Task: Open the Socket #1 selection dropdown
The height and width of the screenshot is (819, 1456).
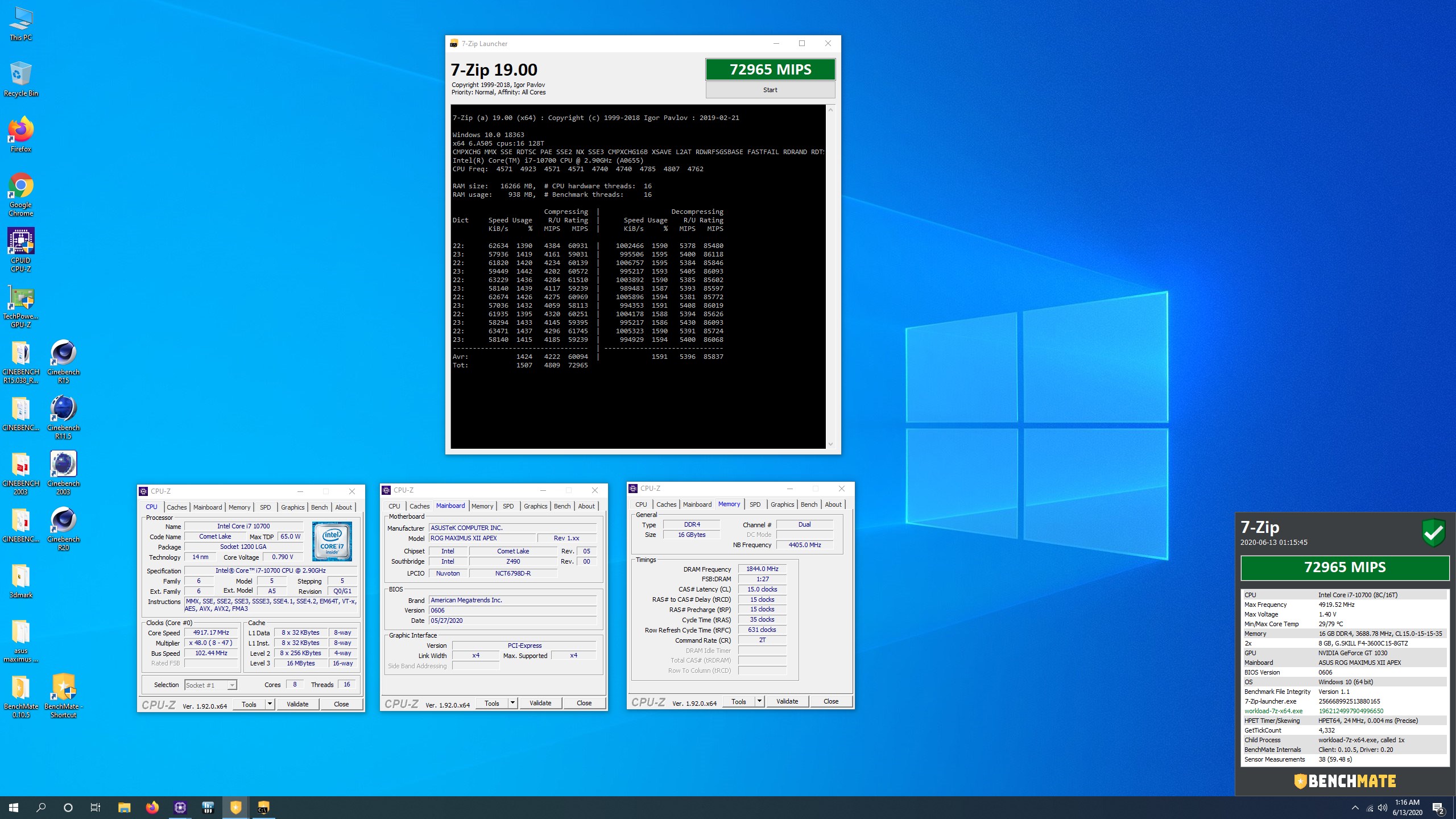Action: (x=210, y=685)
